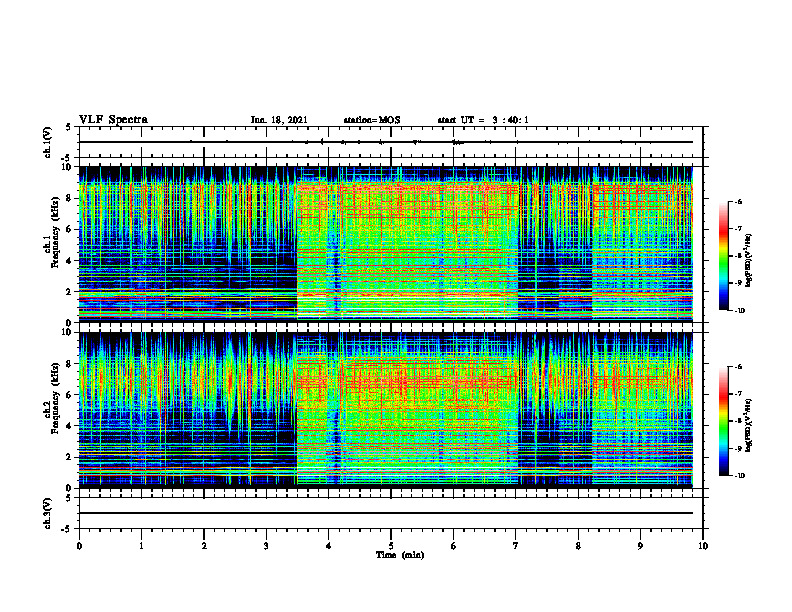
Task: Click the ch.1 colorbar log(PSD) unit label
Action: [x=748, y=261]
